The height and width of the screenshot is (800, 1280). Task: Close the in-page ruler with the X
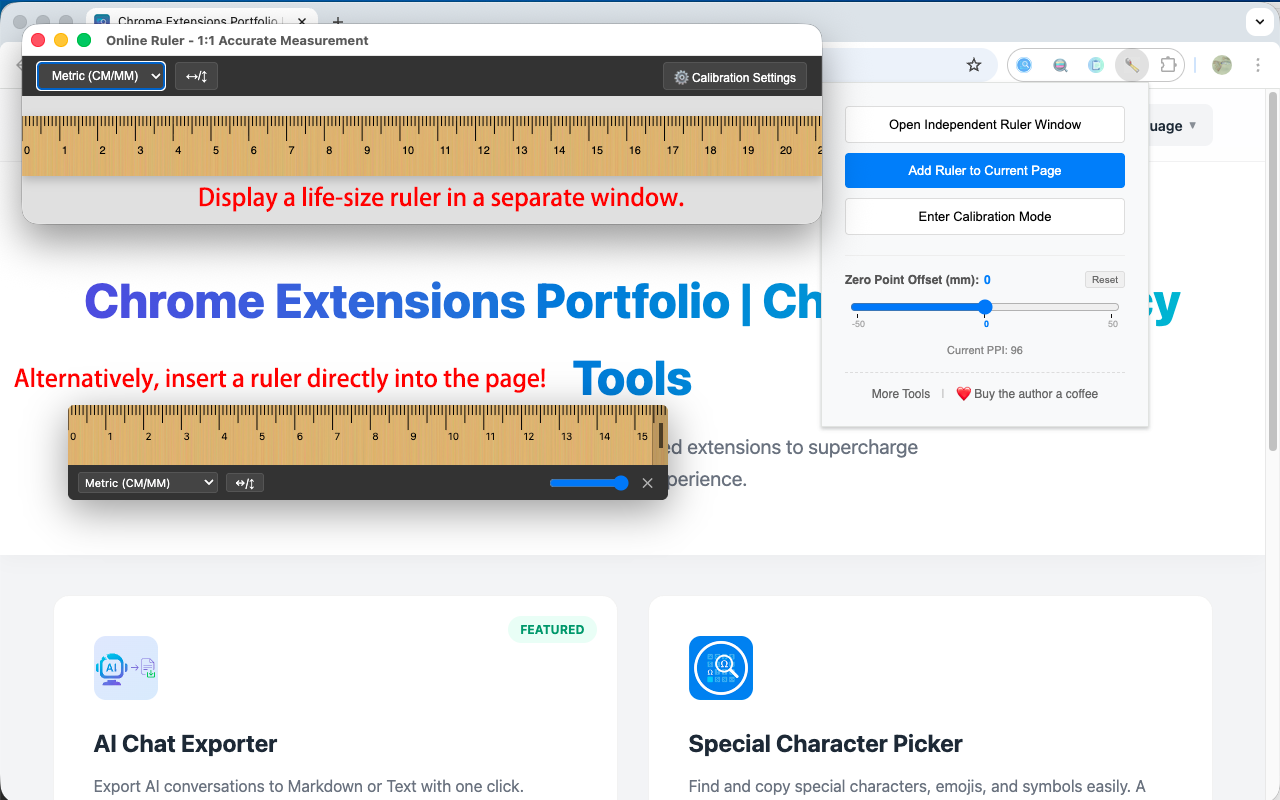pyautogui.click(x=647, y=483)
